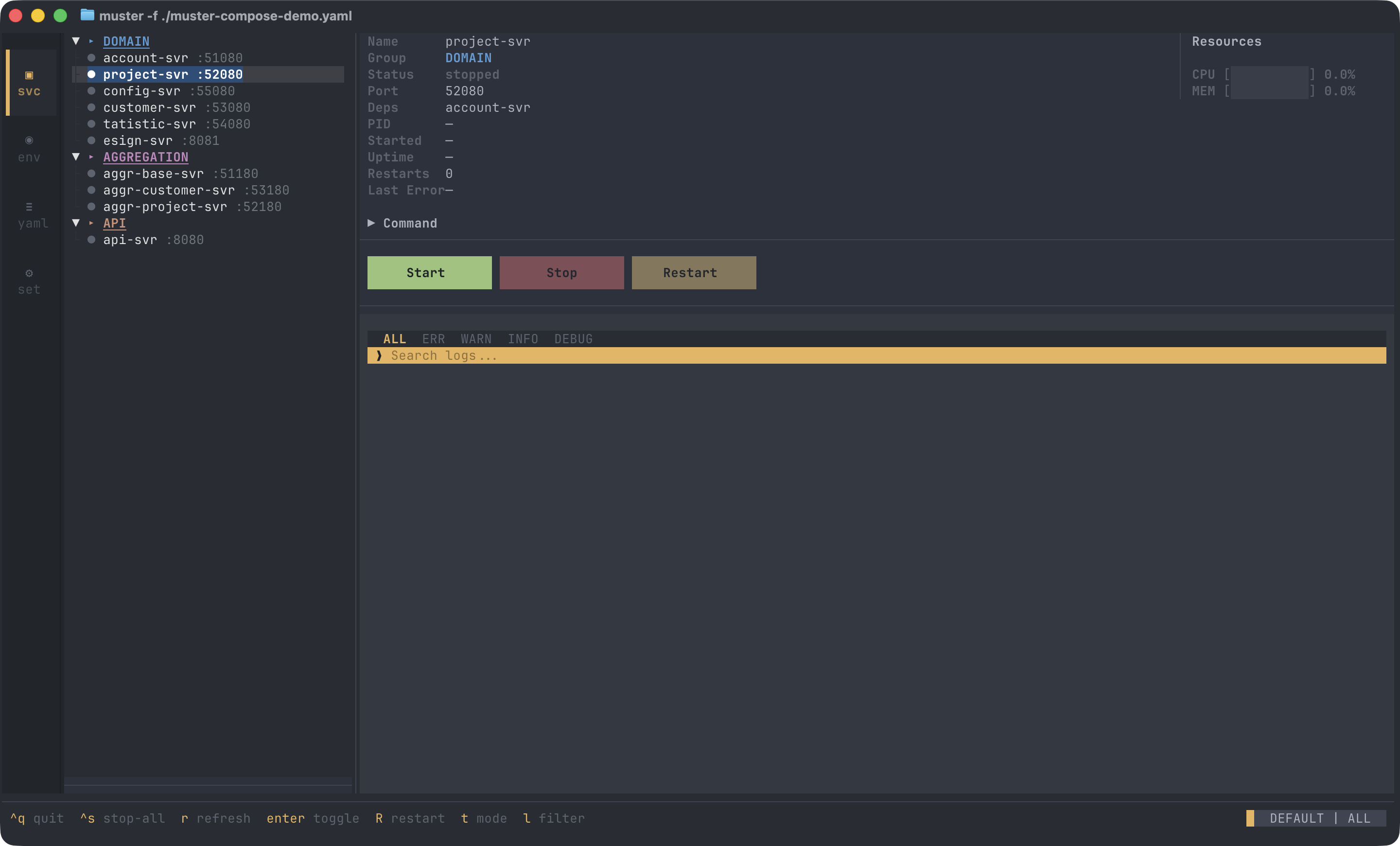The image size is (1400, 846).
Task: Click the status dot for account-svr
Action: [x=91, y=58]
